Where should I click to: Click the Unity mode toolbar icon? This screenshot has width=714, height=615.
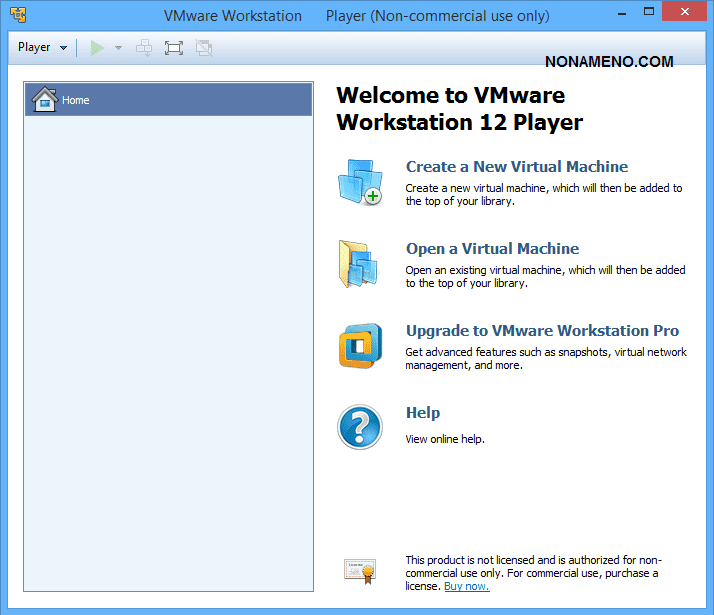pyautogui.click(x=204, y=47)
